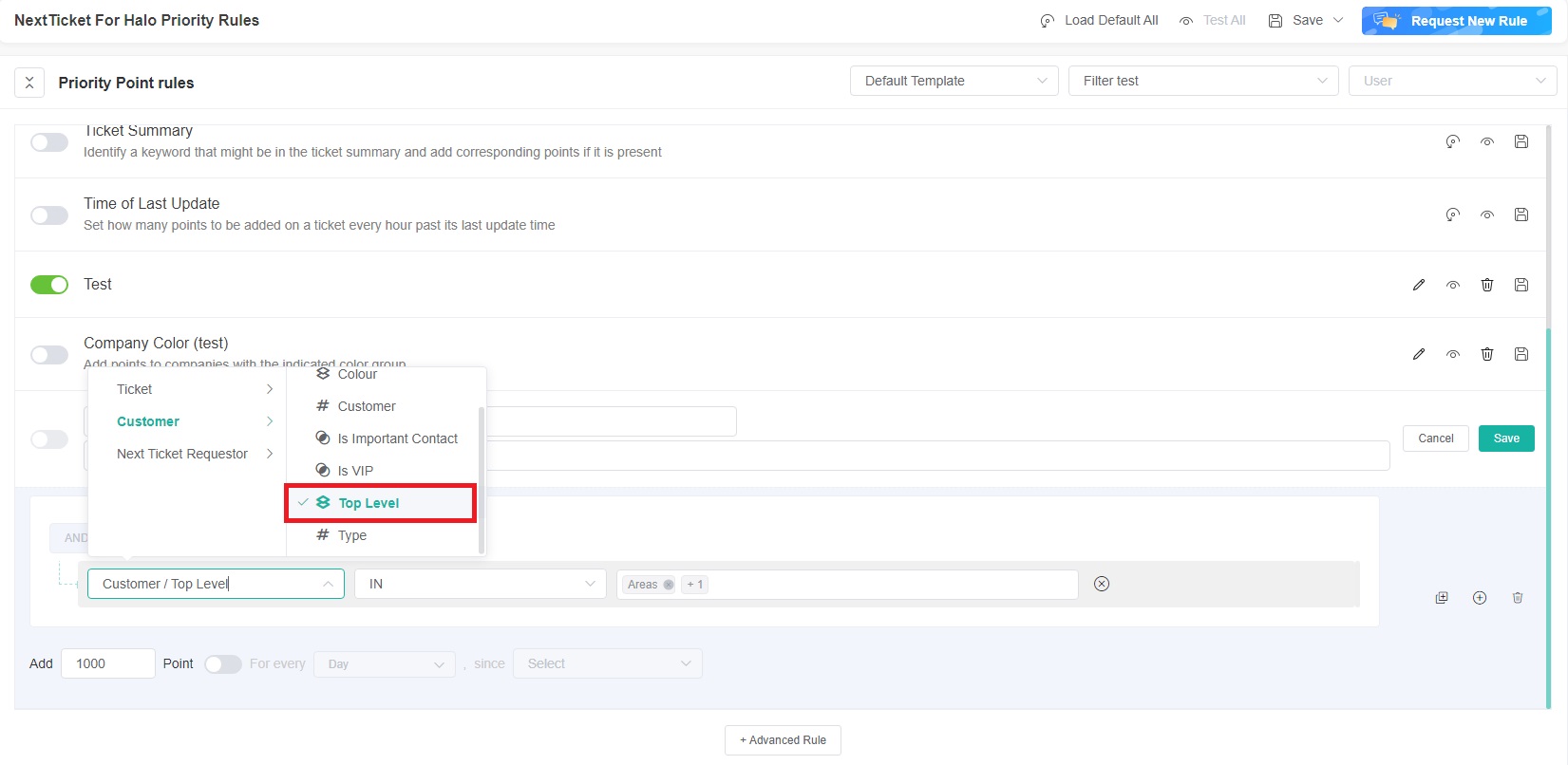Remove the condition row with circled X icon

[1102, 584]
